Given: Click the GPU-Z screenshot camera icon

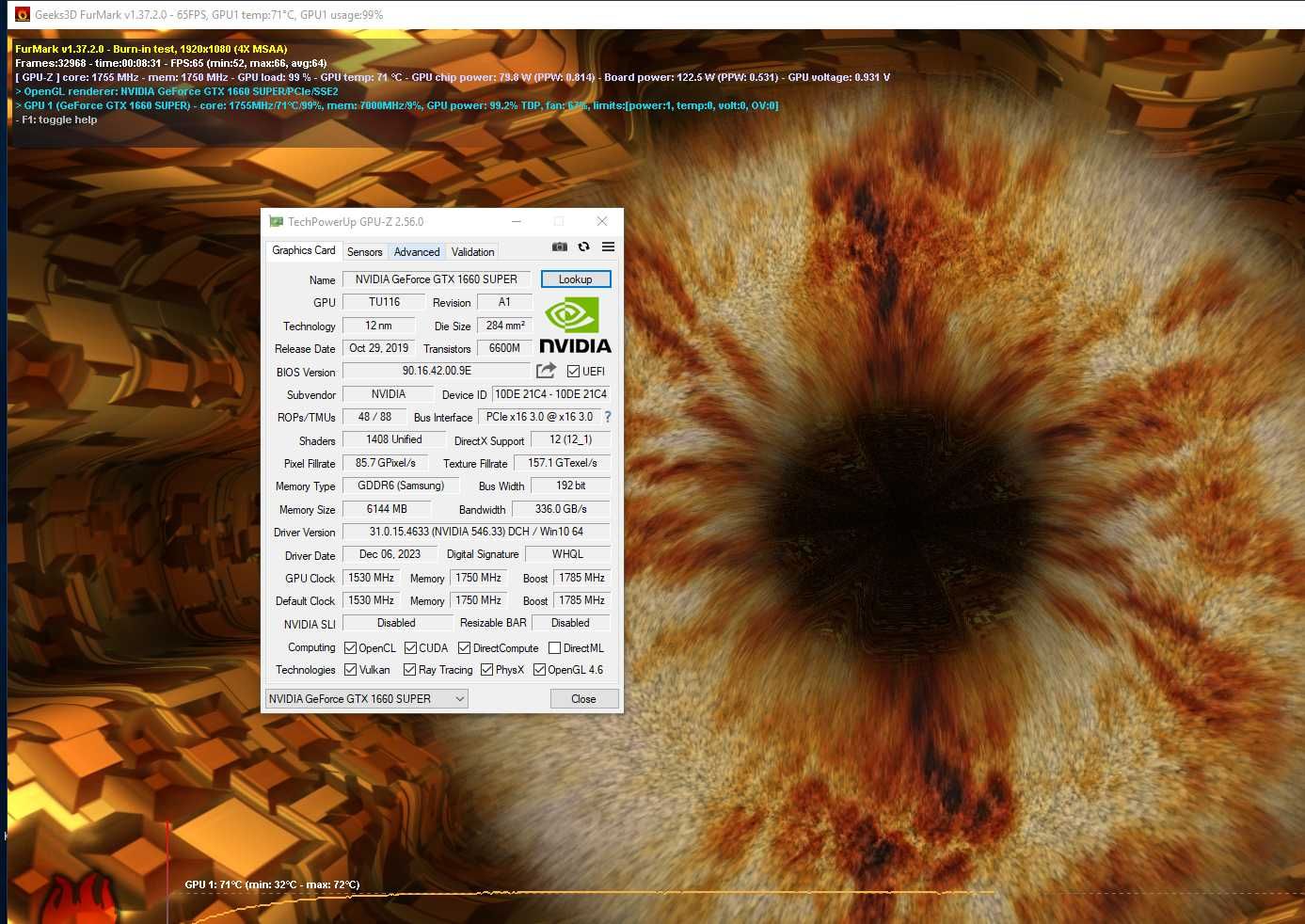Looking at the screenshot, I should (x=560, y=247).
